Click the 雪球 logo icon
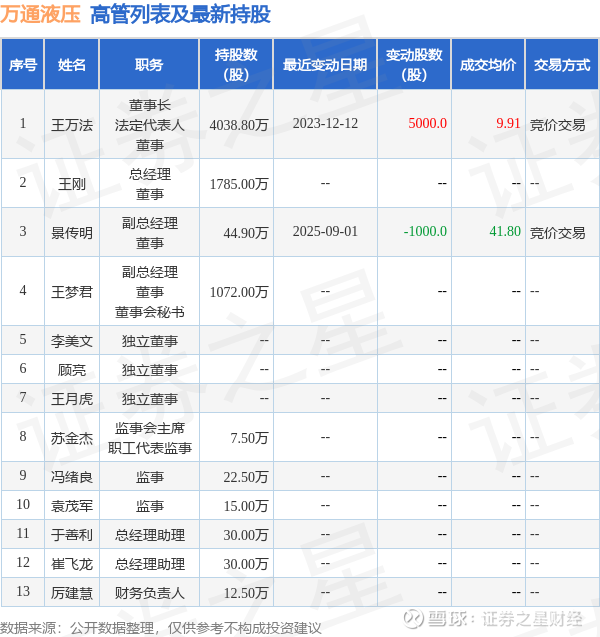Screen dimensions: 600x637 point(414,619)
